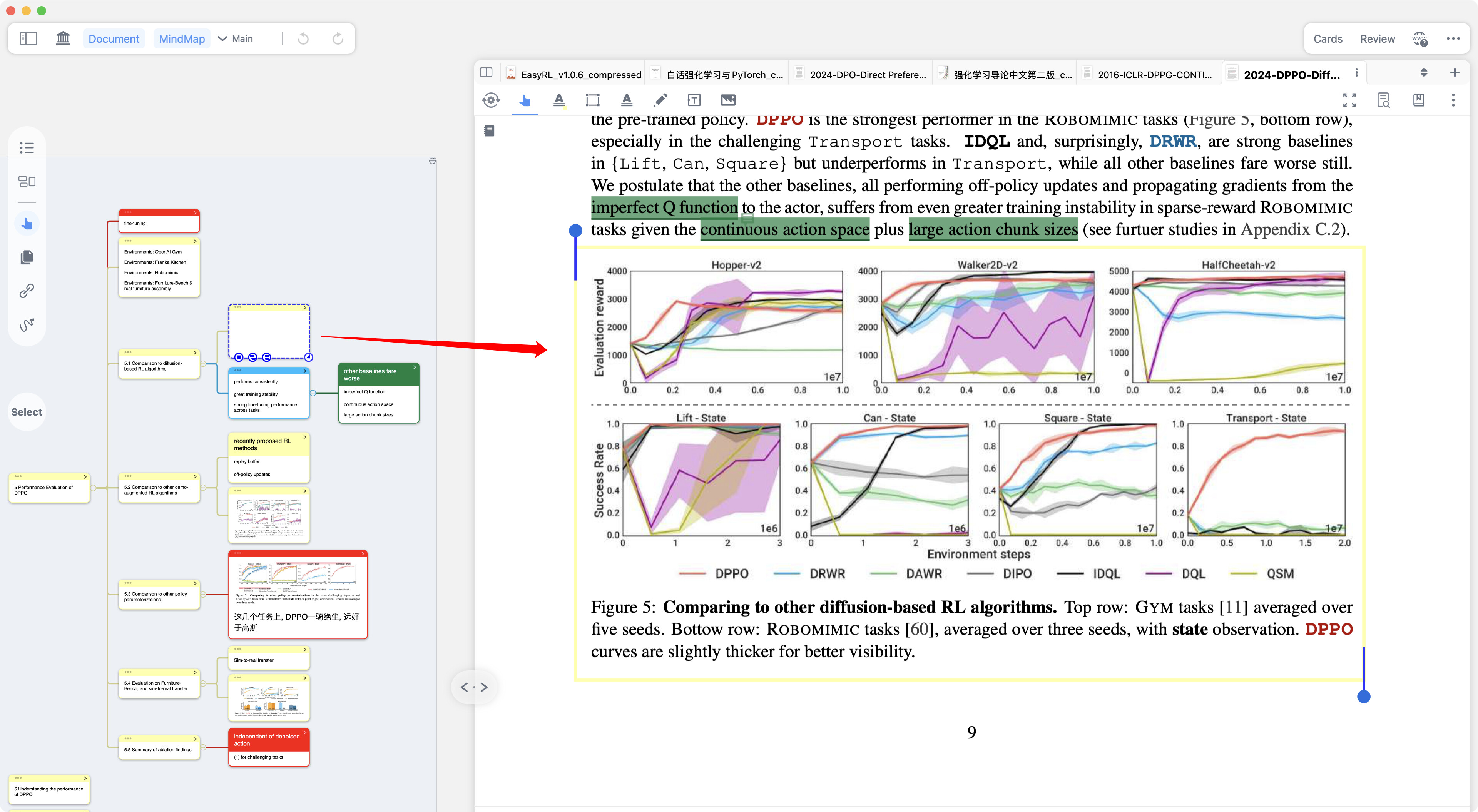Open the bookmark icon in PDF toolbar

click(1418, 100)
